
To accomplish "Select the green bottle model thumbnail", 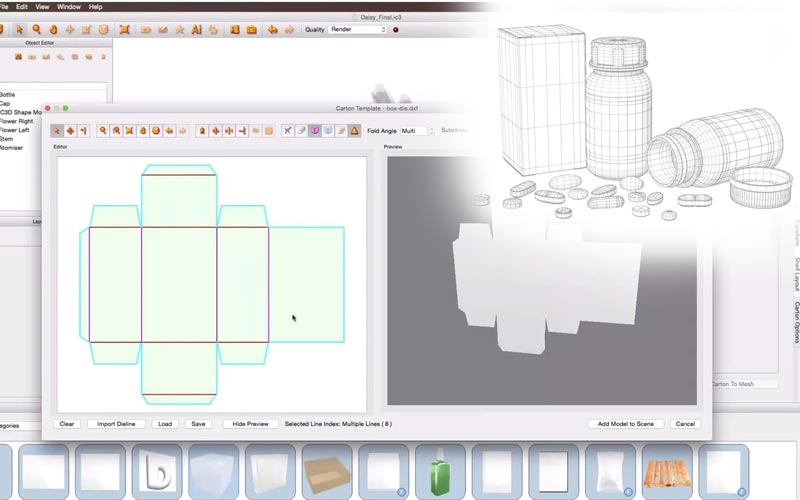I will [x=440, y=472].
